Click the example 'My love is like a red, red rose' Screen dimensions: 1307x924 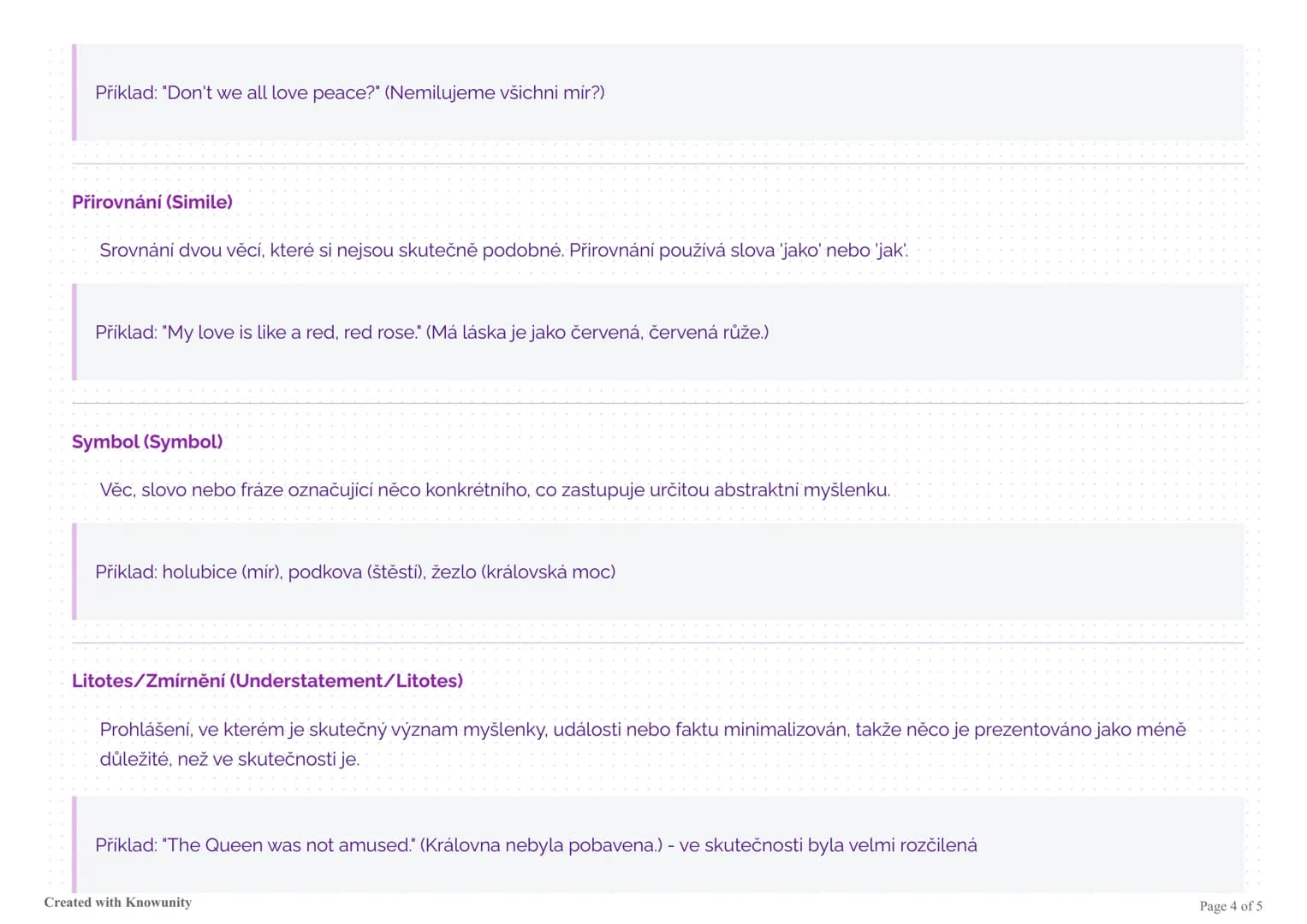(432, 332)
